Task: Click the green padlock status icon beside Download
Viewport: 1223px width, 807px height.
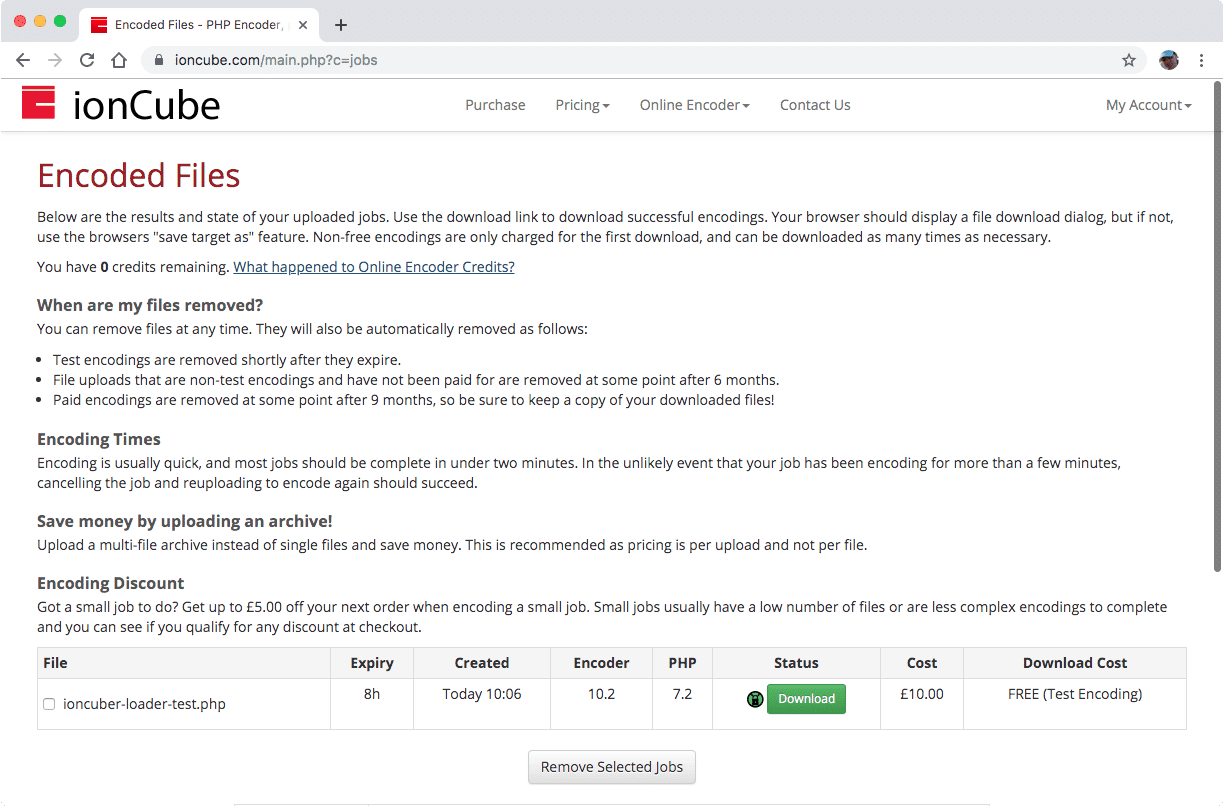Action: point(755,698)
